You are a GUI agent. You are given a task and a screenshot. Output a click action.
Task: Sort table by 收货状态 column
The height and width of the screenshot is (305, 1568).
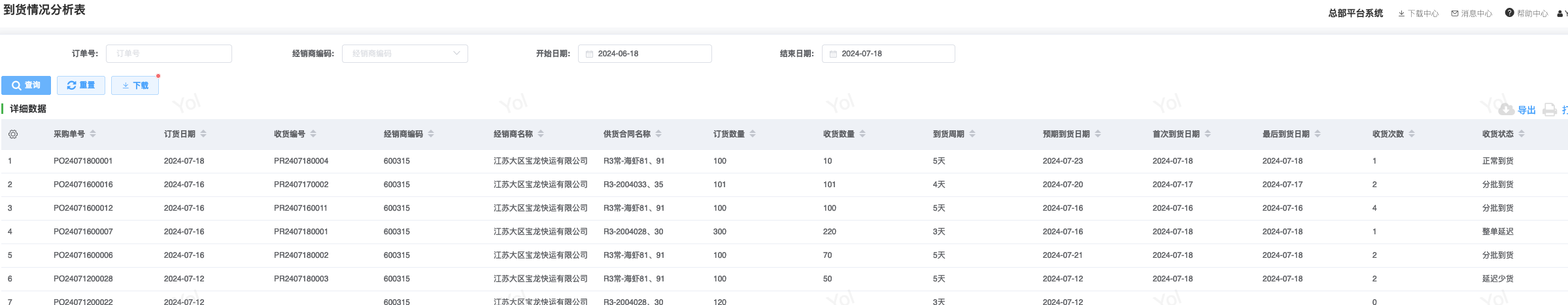click(1522, 134)
